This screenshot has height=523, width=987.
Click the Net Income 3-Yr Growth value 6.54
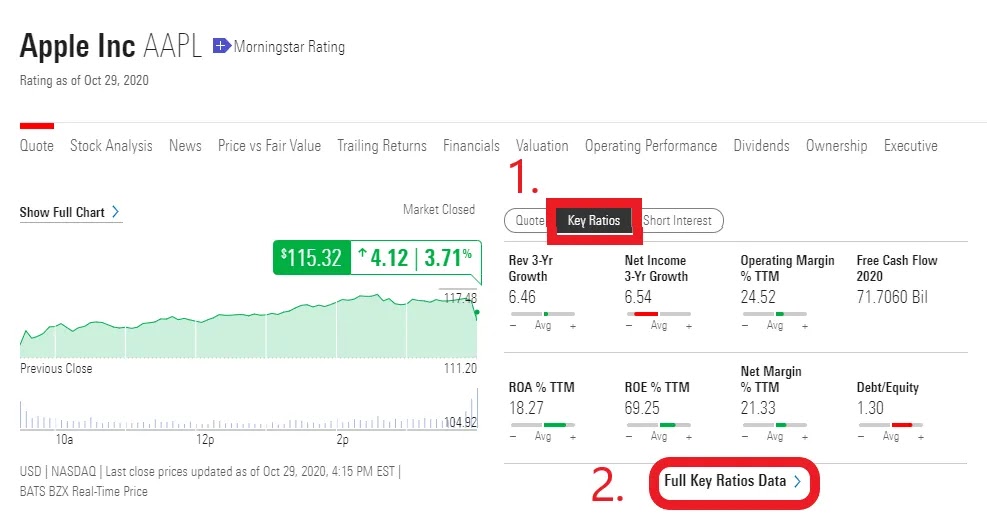638,297
